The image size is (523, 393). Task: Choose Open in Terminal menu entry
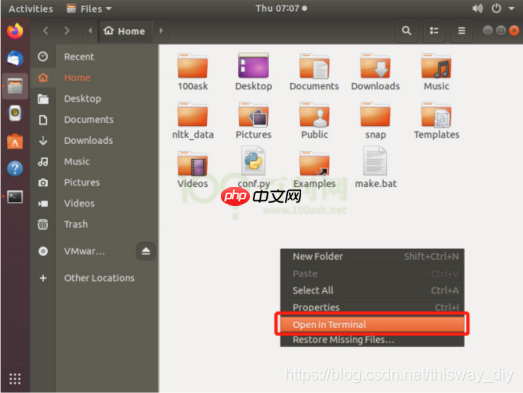pyautogui.click(x=372, y=324)
